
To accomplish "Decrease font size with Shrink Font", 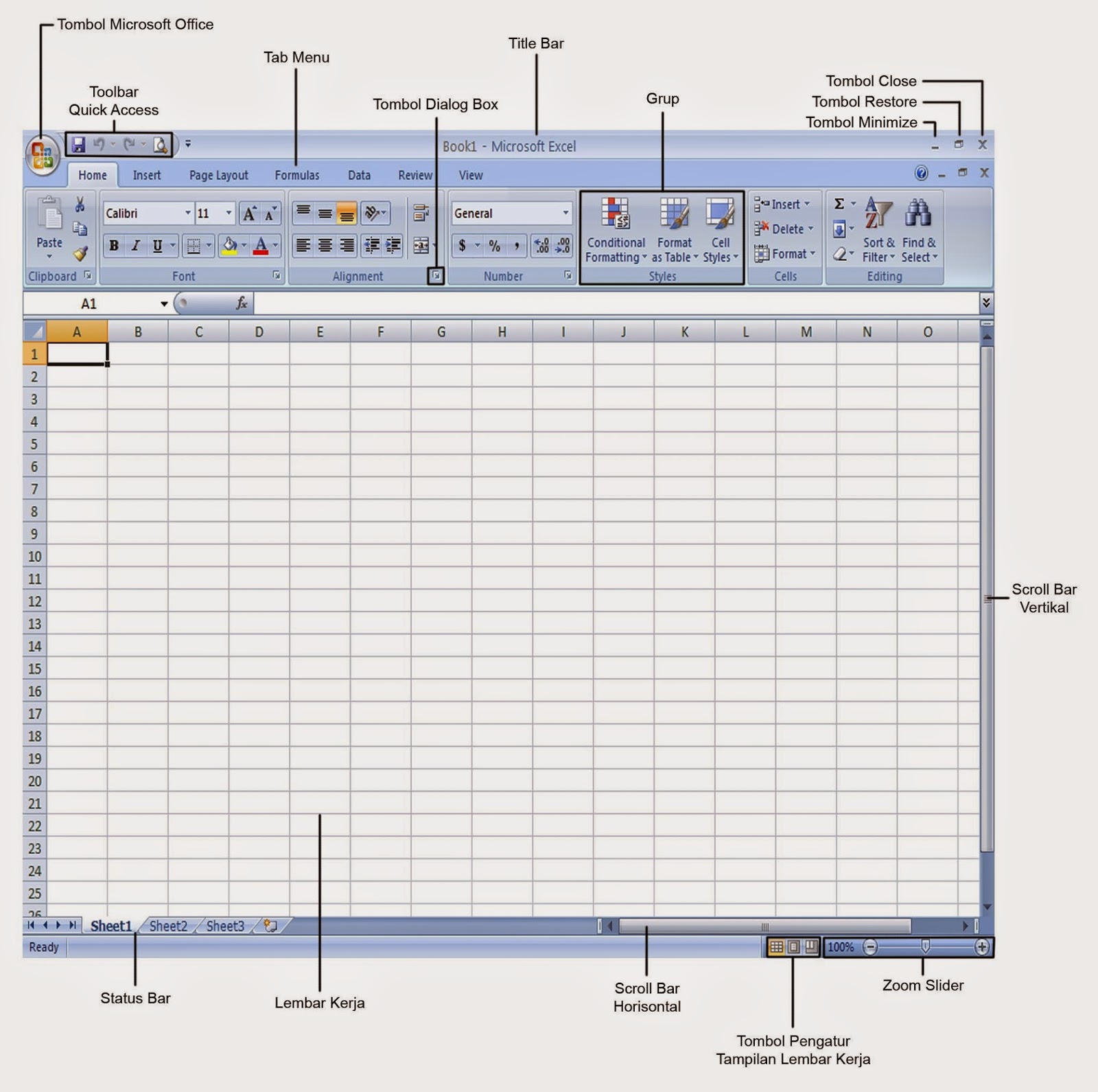I will coord(270,214).
